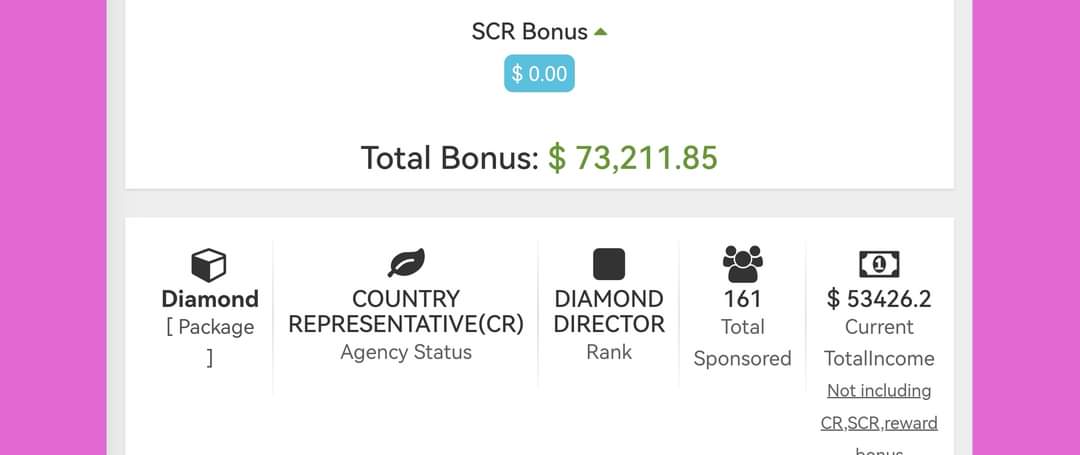Click the Total Sponsored people icon
Viewport: 1080px width, 455px height.
pyautogui.click(x=742, y=263)
